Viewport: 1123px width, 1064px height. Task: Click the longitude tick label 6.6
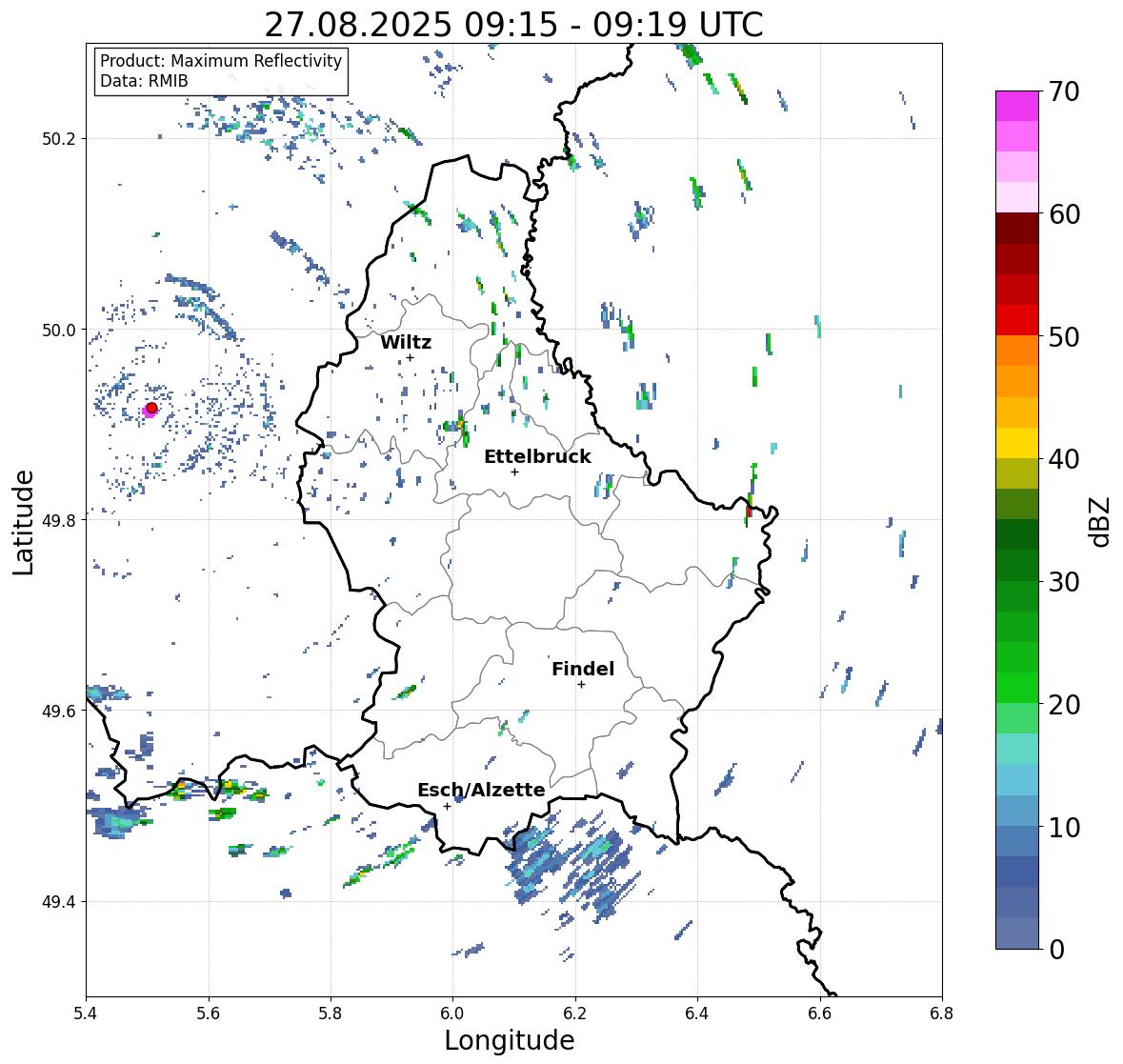(x=820, y=1014)
